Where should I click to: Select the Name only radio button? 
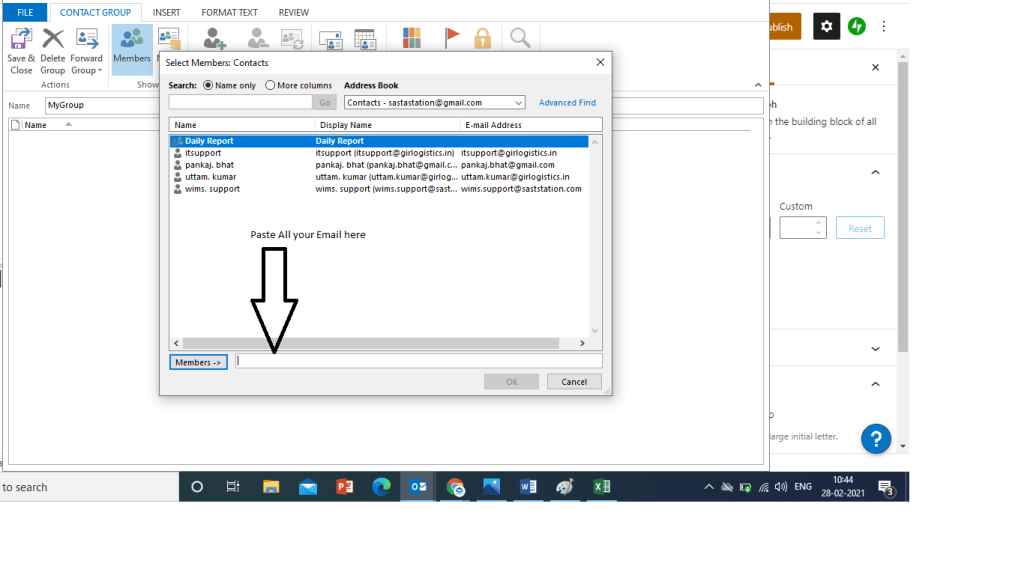[x=208, y=86]
